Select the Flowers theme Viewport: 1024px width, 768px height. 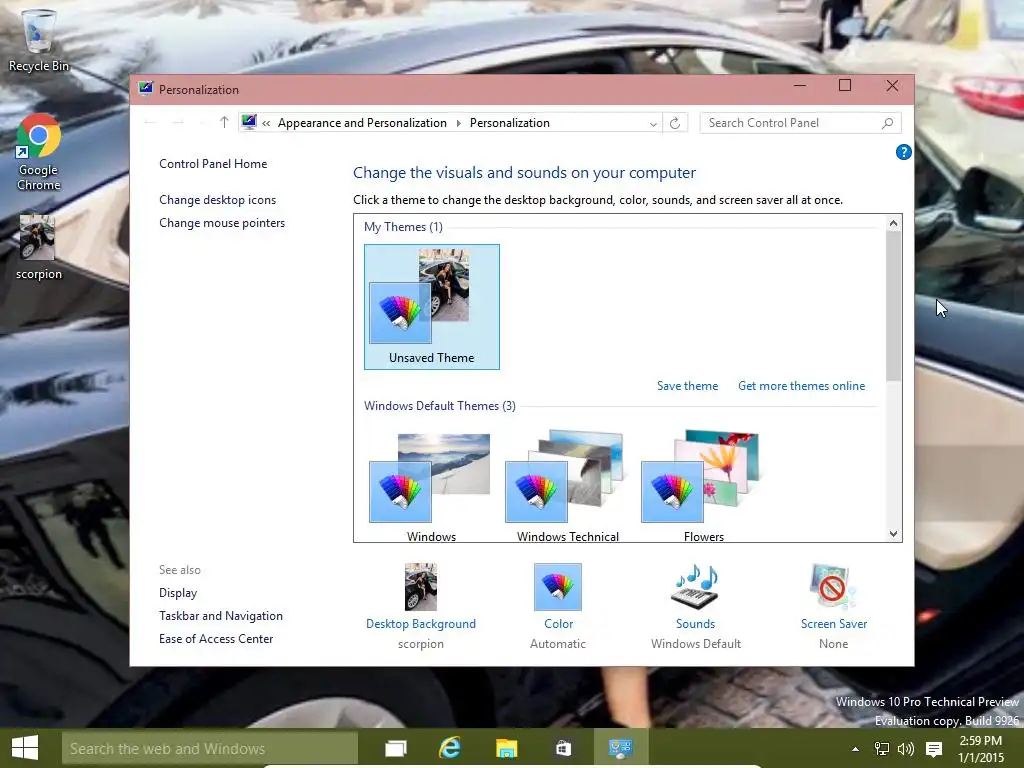[703, 487]
